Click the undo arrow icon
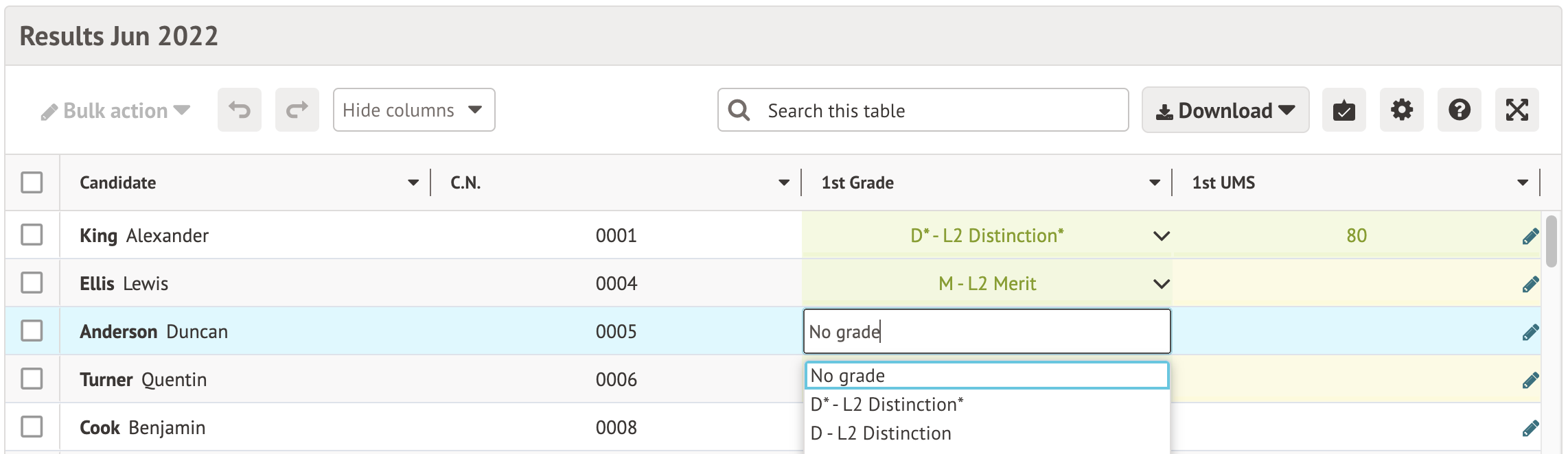1568x454 pixels. tap(239, 110)
